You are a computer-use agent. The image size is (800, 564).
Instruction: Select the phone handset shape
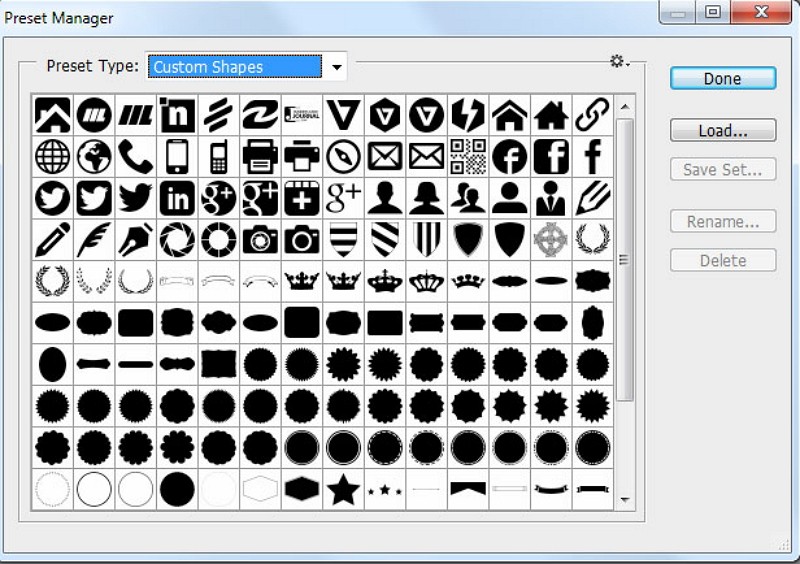(x=135, y=157)
